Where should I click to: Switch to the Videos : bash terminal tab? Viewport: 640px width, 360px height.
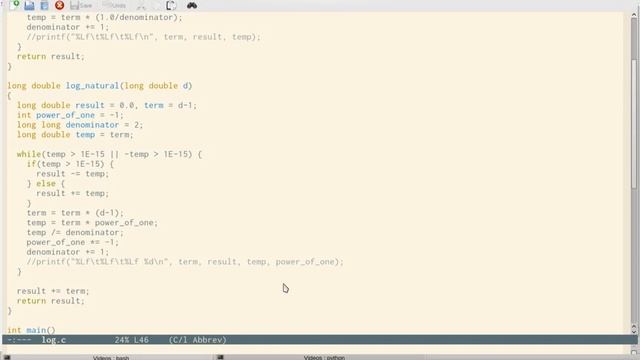point(111,358)
